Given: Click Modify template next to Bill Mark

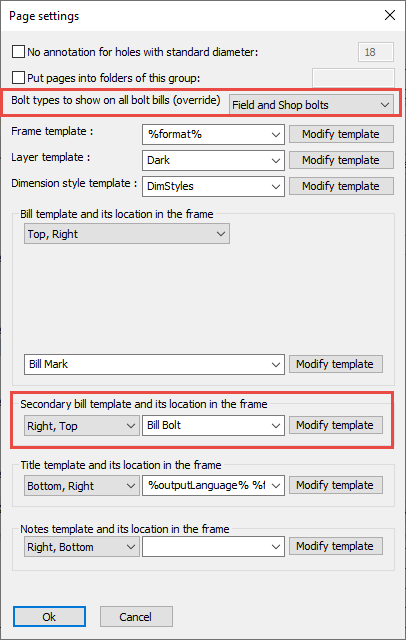Looking at the screenshot, I should (336, 364).
